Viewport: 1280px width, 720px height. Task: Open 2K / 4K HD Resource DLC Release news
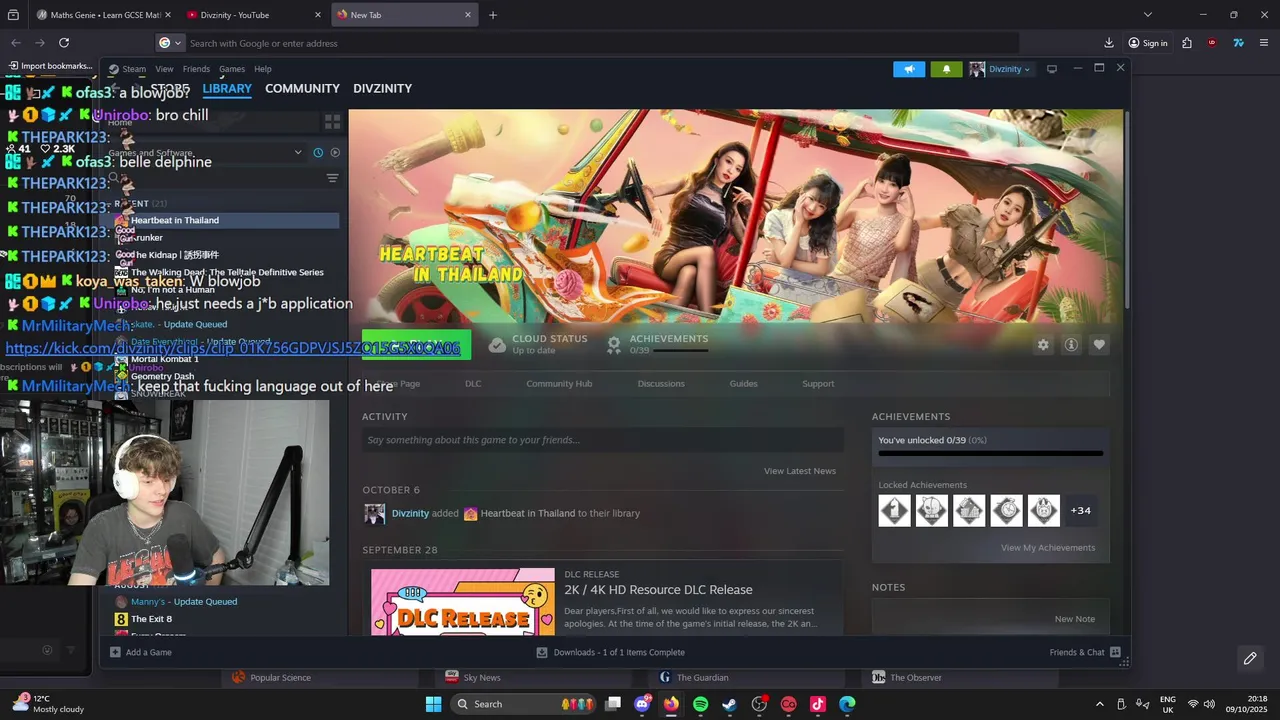tap(658, 590)
